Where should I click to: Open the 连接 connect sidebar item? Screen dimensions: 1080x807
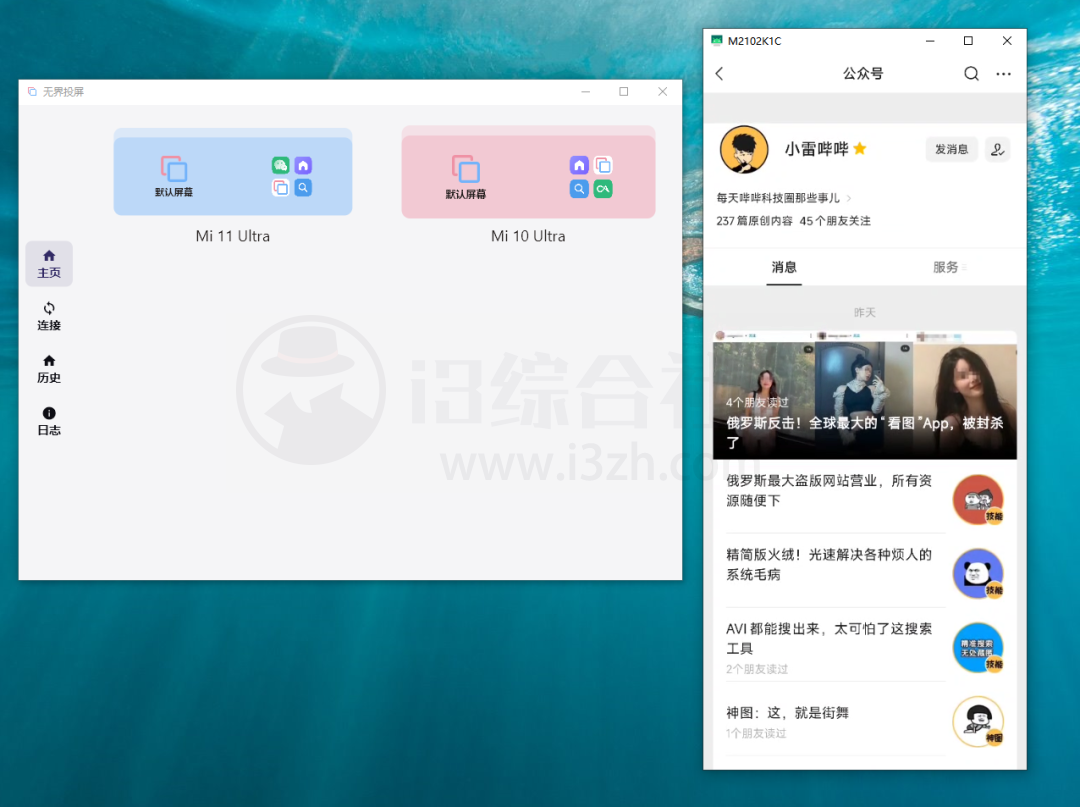click(49, 316)
